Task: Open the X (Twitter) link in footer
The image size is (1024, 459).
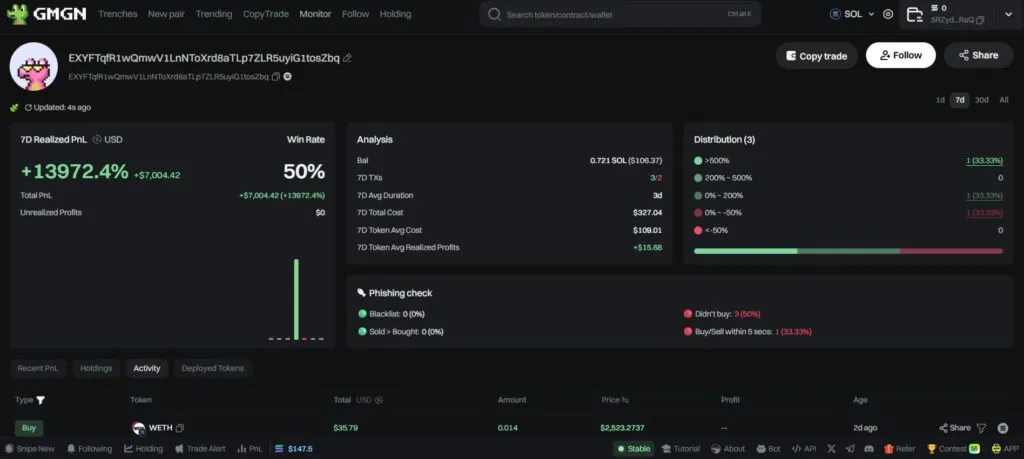Action: tap(829, 449)
